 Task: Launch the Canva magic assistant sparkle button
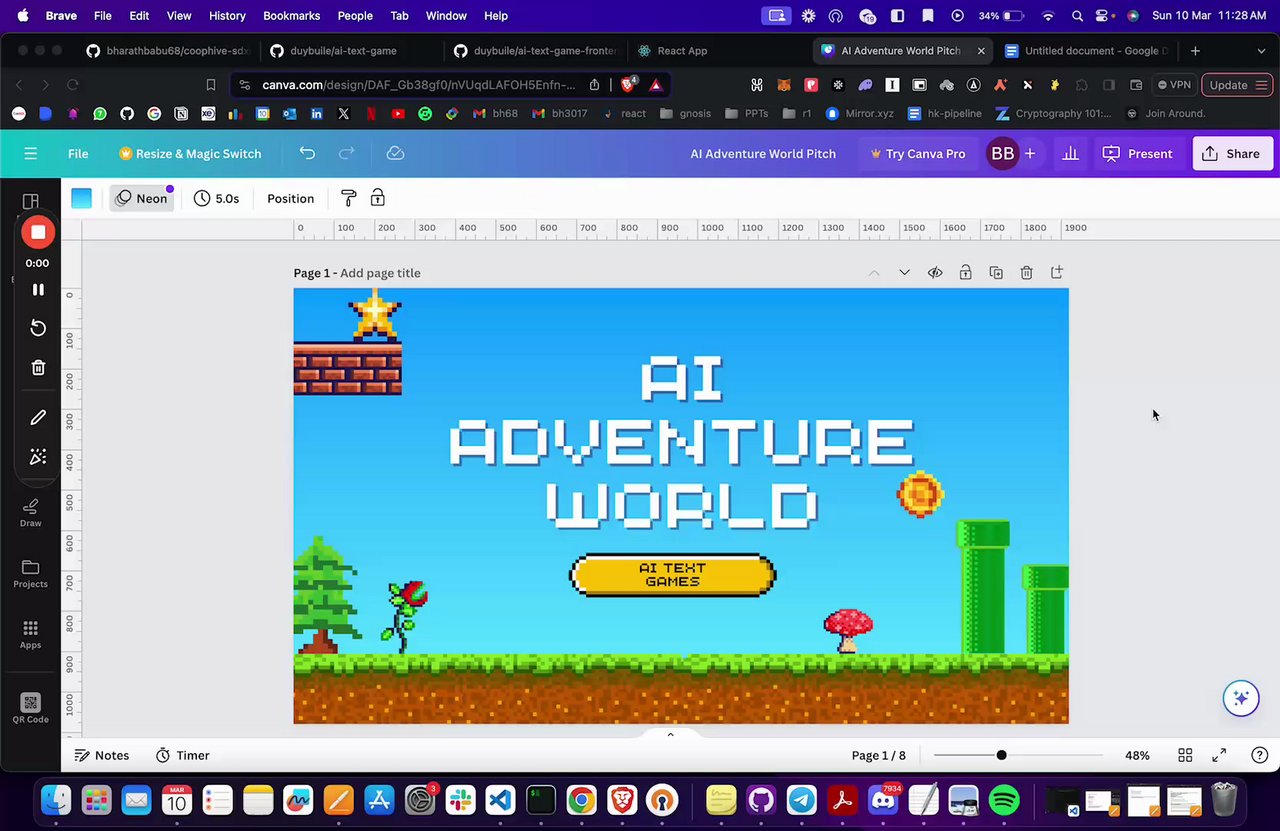click(1241, 698)
